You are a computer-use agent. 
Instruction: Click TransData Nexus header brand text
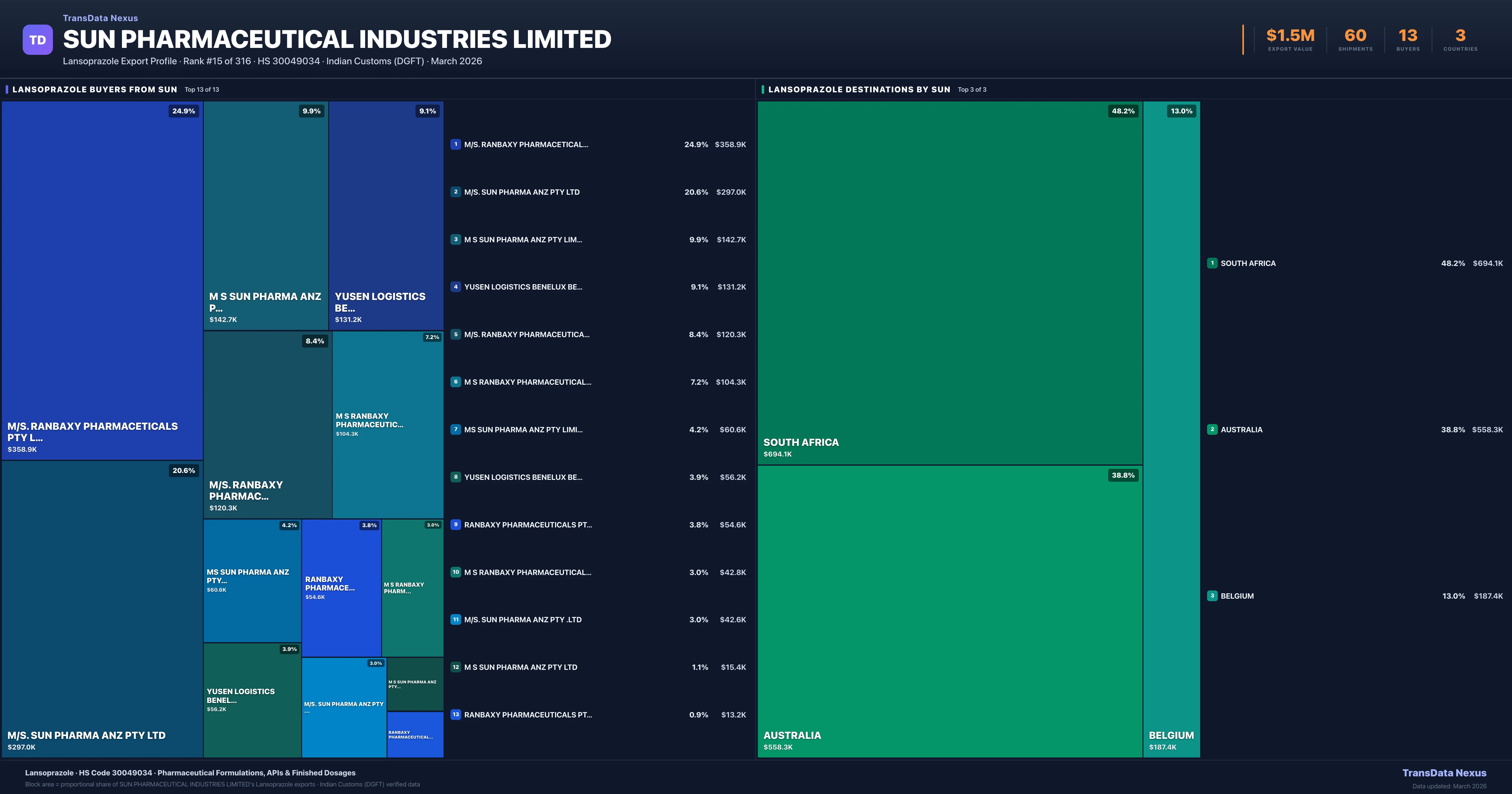100,18
